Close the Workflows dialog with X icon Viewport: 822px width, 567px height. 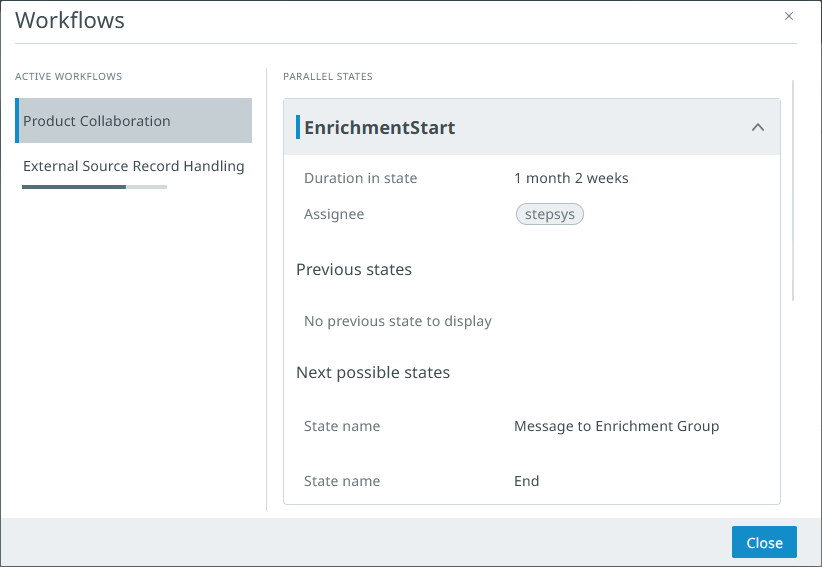789,16
